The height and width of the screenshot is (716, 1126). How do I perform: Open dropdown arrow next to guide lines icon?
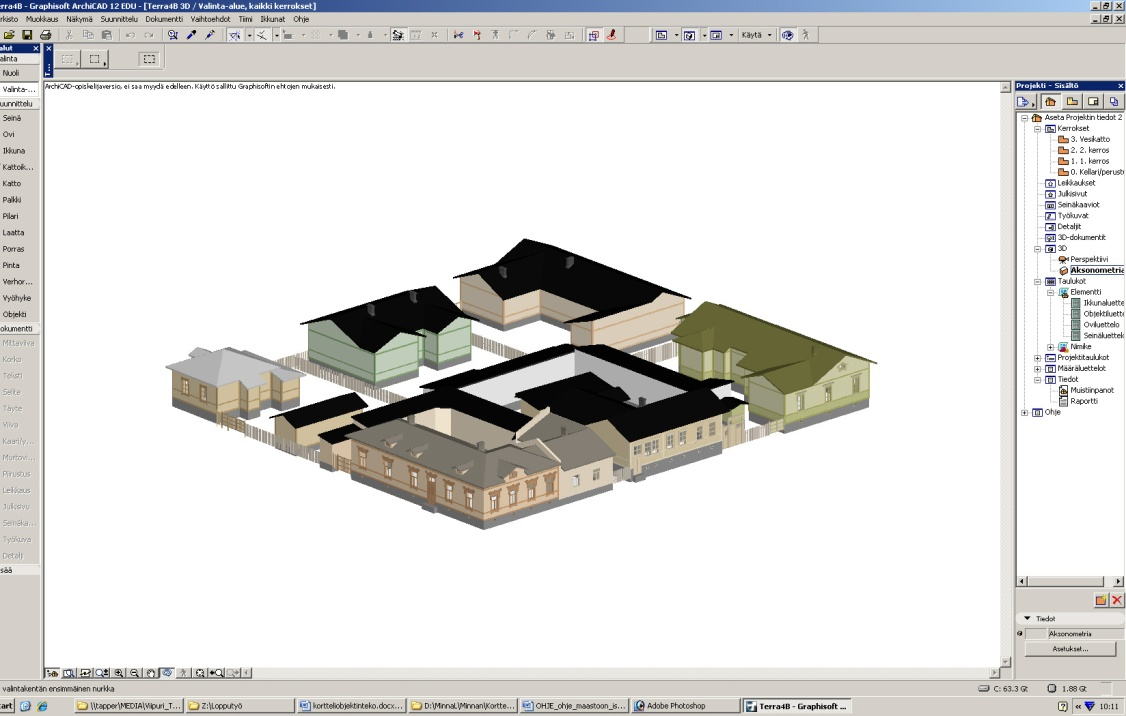[x=249, y=34]
